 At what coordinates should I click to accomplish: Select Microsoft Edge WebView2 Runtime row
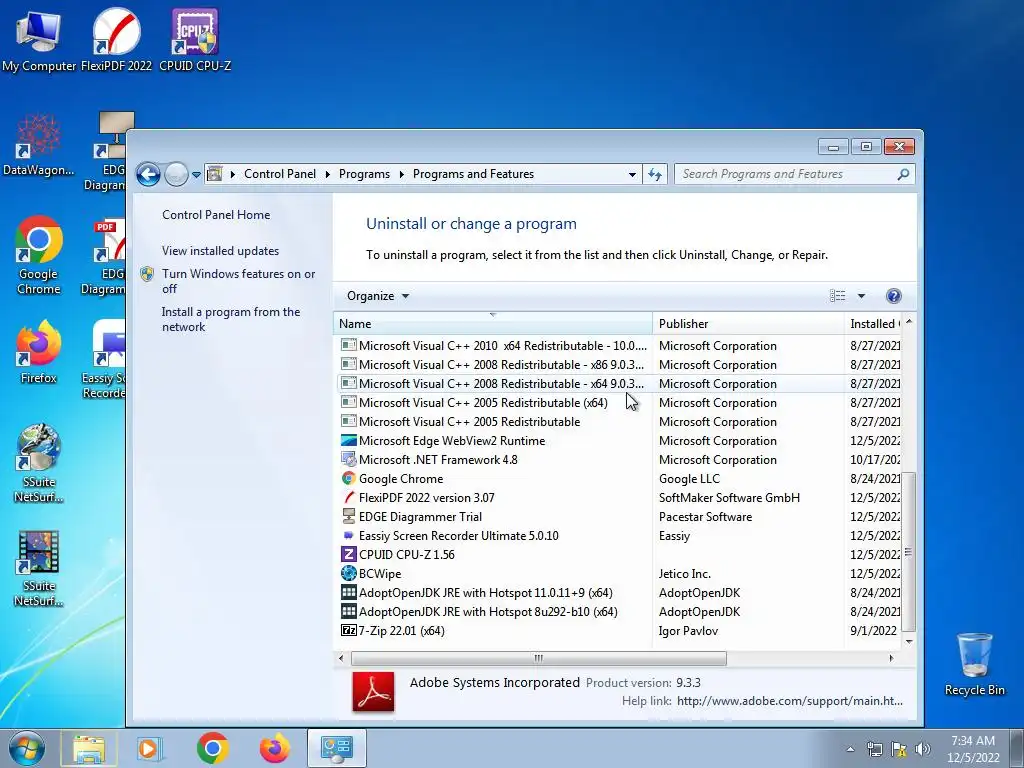pos(618,441)
